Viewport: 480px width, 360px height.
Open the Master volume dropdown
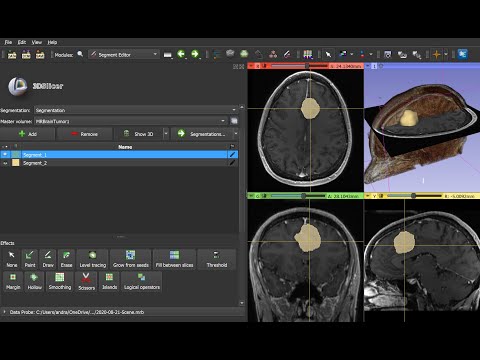[x=131, y=121]
